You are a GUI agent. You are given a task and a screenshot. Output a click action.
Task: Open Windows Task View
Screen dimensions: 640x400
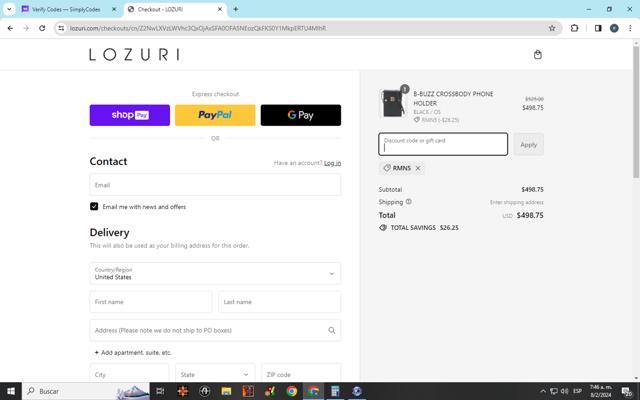pos(160,391)
